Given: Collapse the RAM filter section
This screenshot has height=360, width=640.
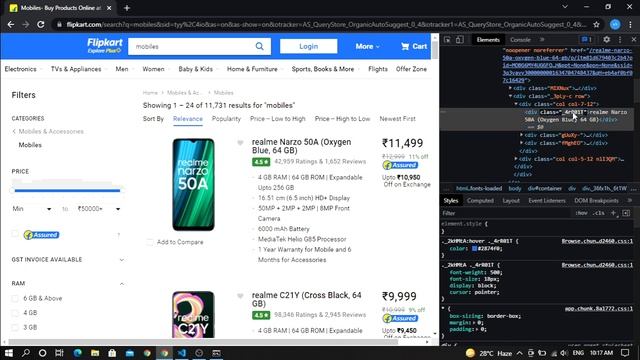Looking at the screenshot, I should click(x=122, y=284).
